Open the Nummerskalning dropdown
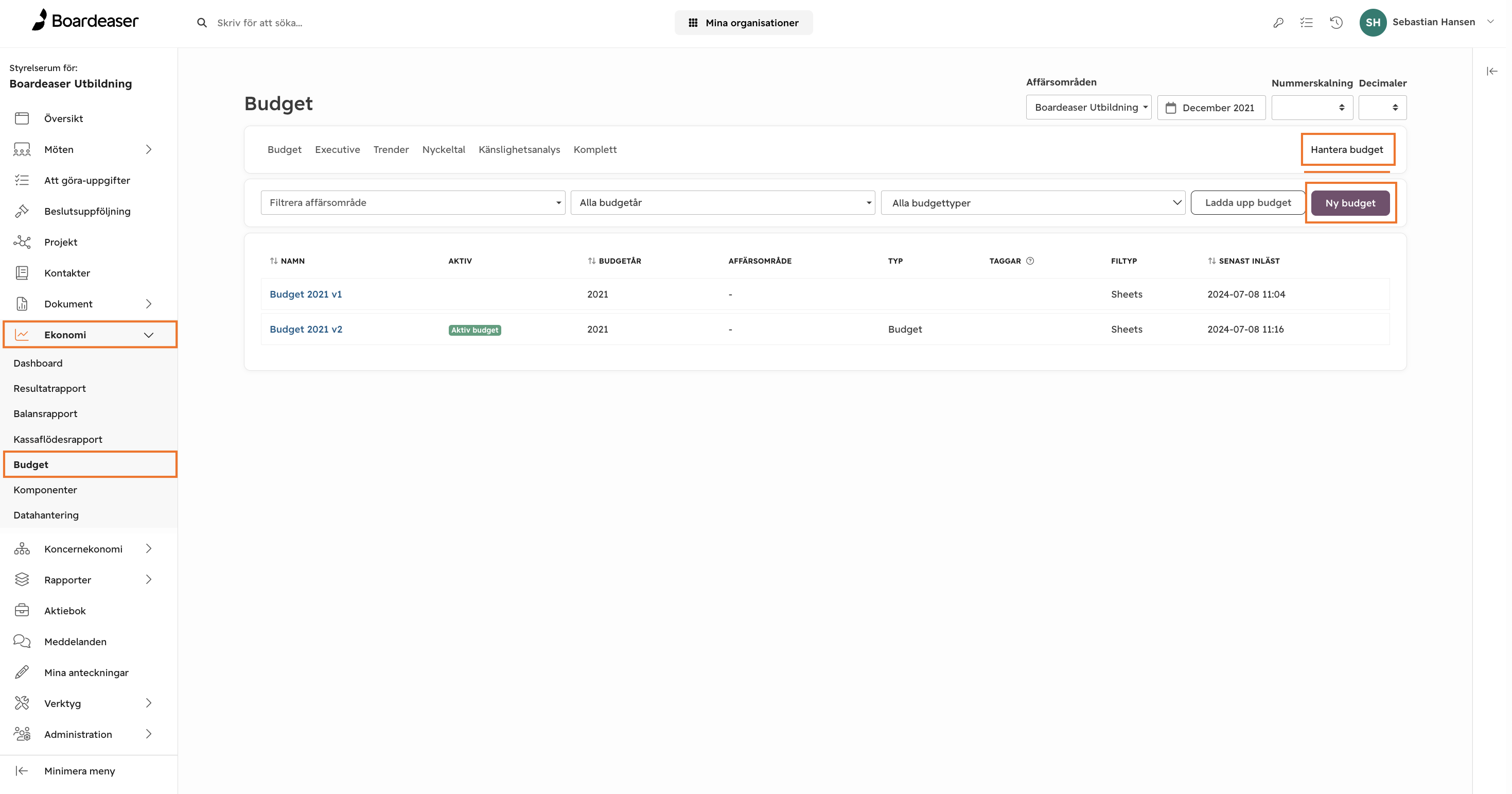1512x794 pixels. (x=1312, y=108)
